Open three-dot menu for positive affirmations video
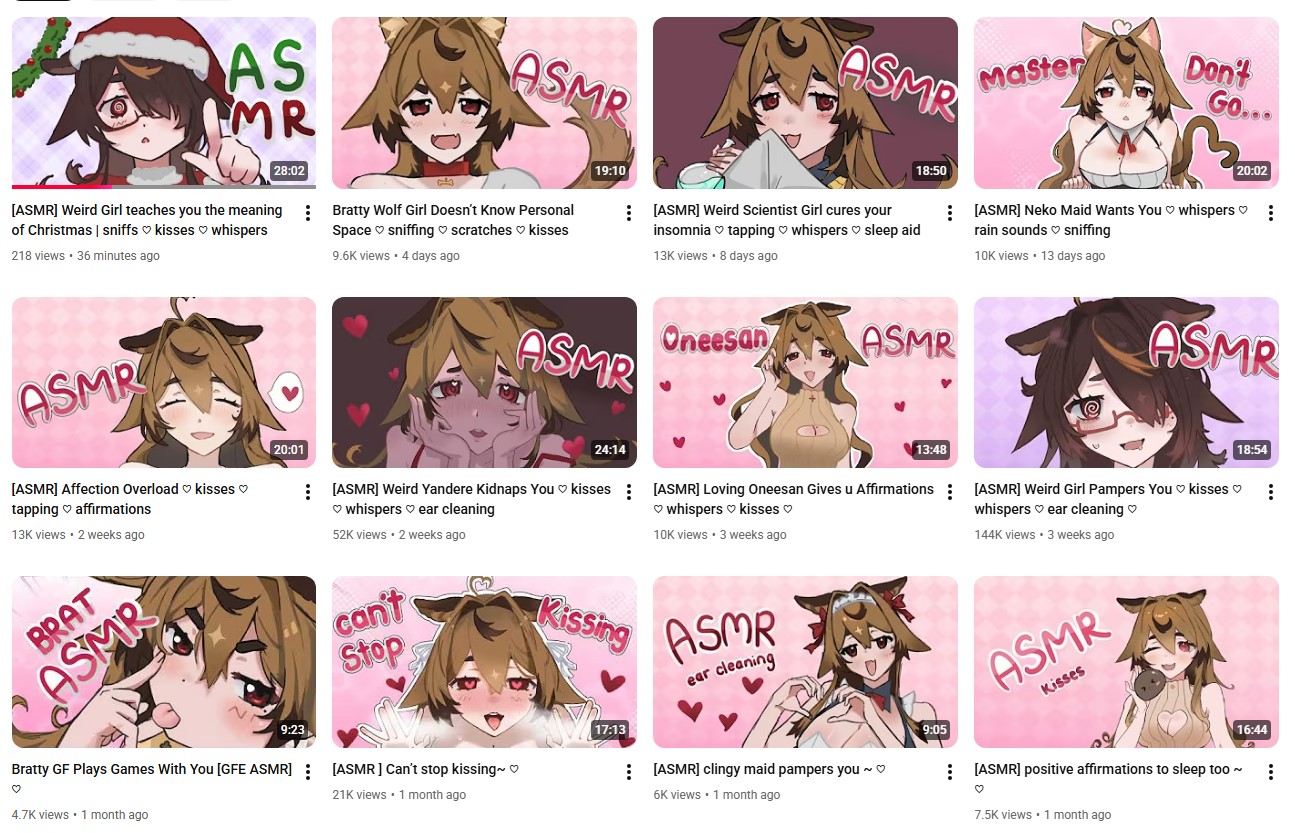The width and height of the screenshot is (1295, 833). coord(1270,772)
